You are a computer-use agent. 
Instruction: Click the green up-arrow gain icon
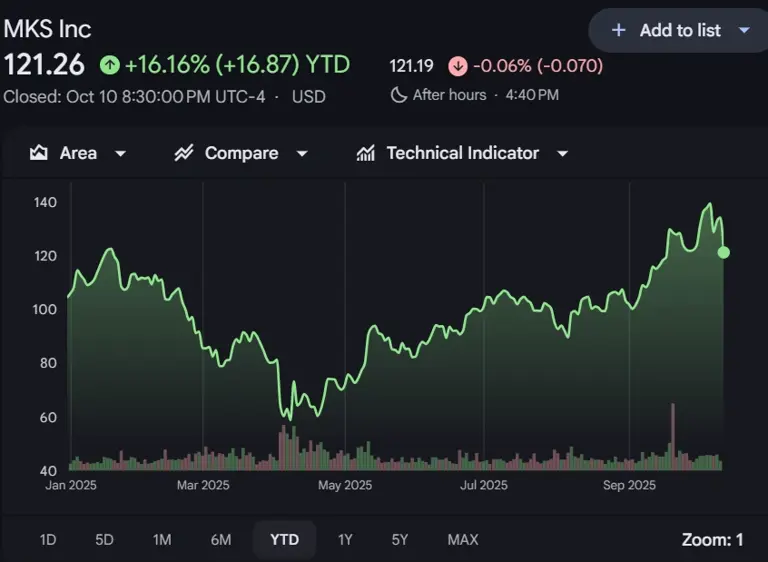(110, 65)
